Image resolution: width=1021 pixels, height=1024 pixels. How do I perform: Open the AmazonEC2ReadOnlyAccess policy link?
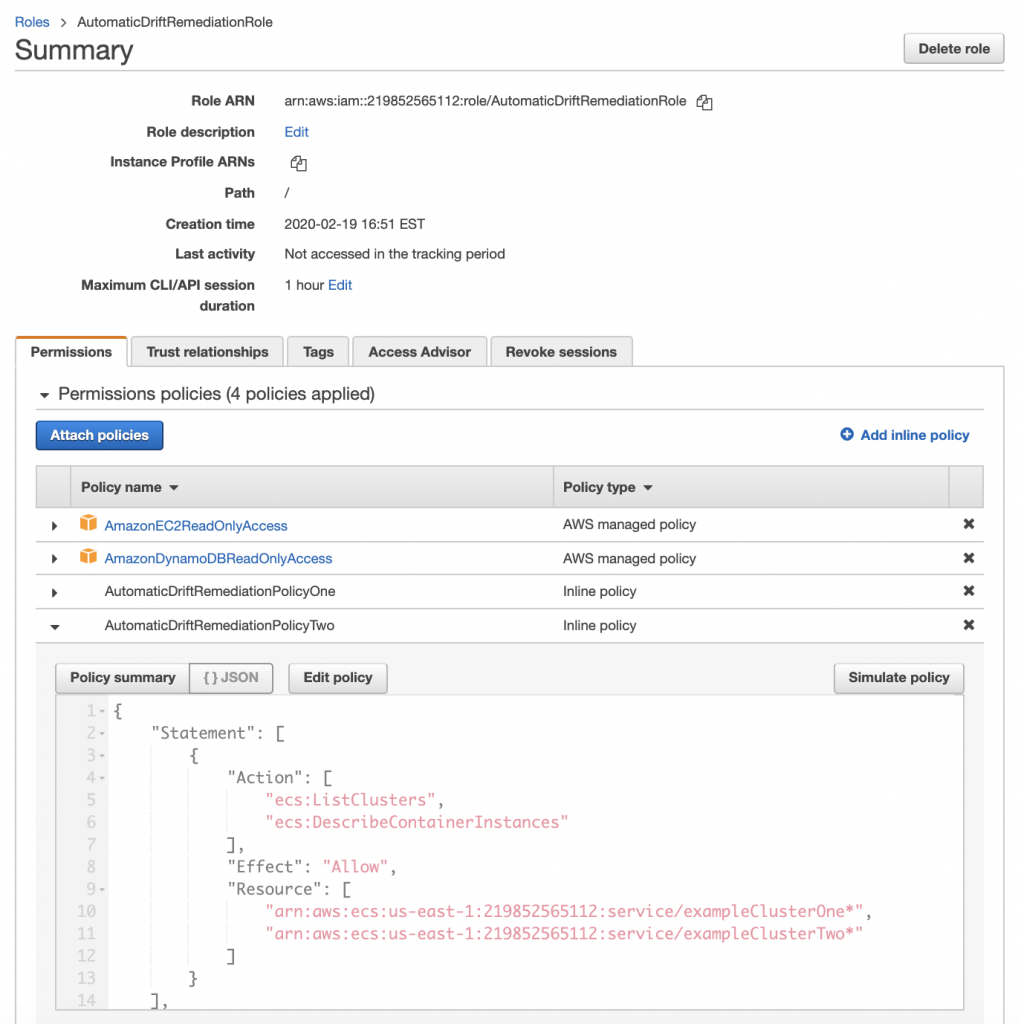coord(196,526)
